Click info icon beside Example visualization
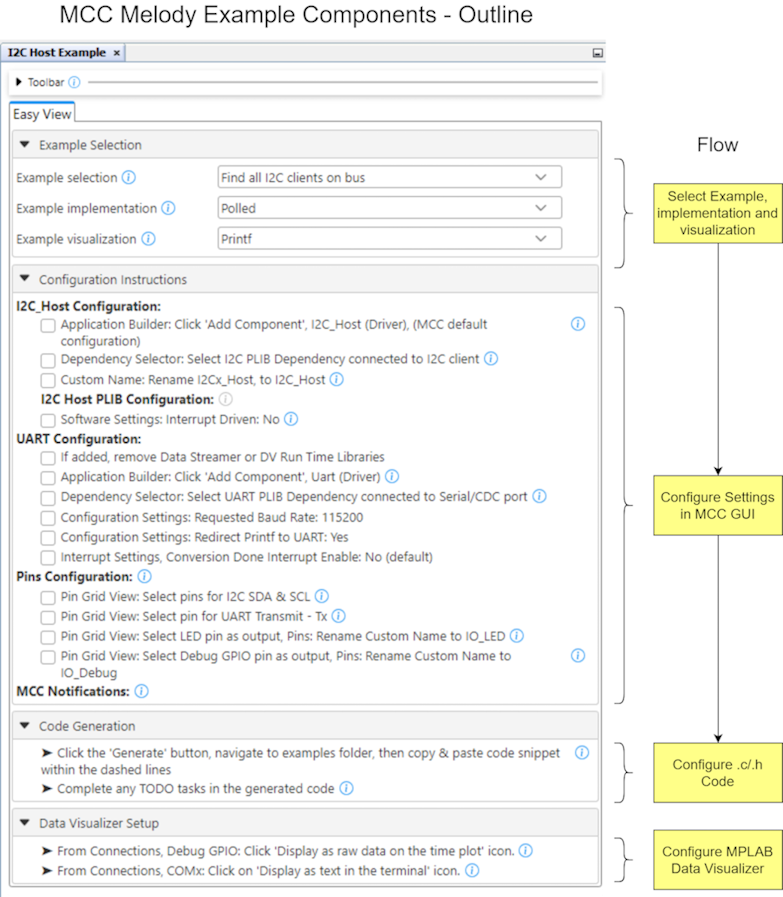 click(x=148, y=239)
